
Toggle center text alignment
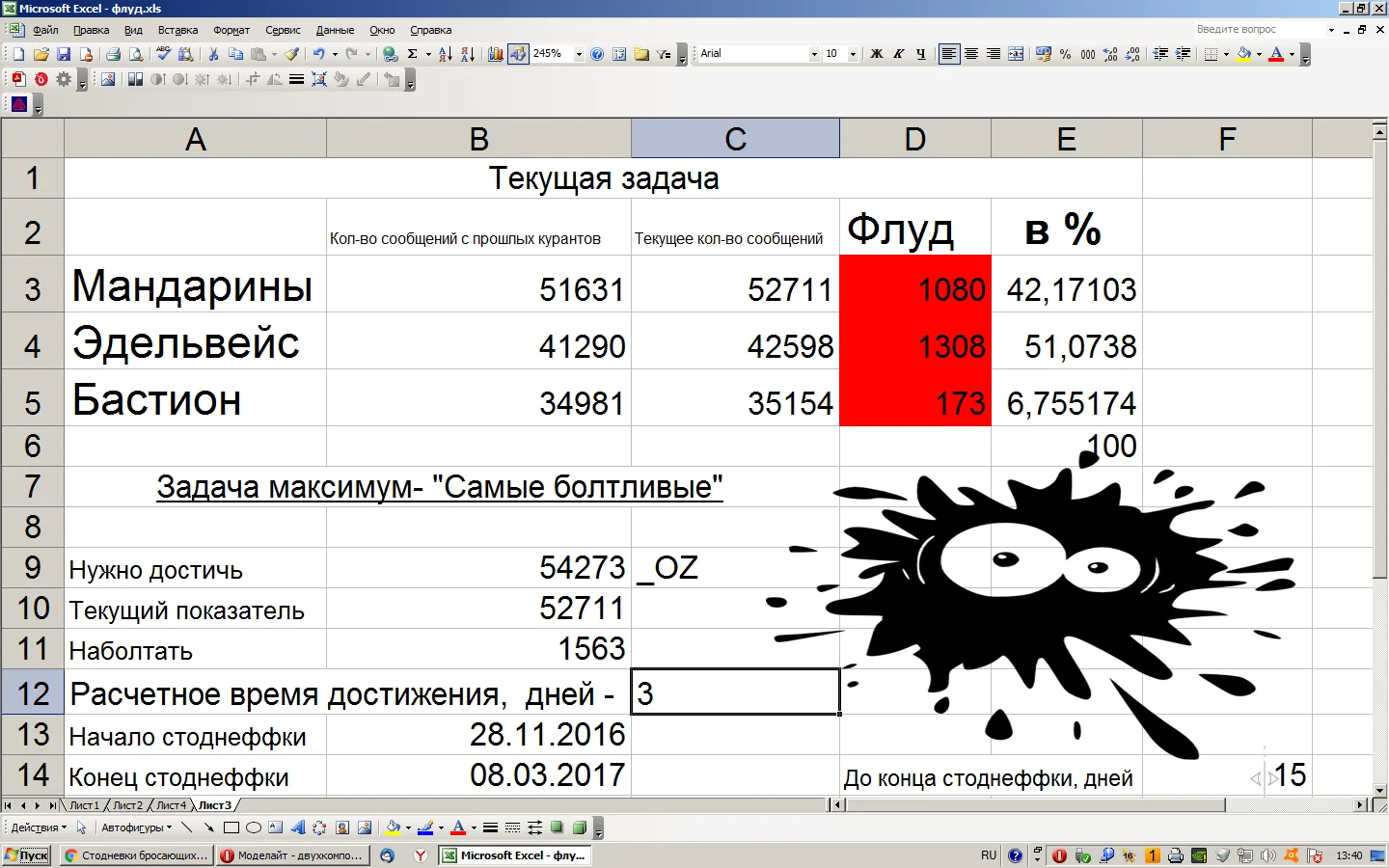tap(971, 54)
